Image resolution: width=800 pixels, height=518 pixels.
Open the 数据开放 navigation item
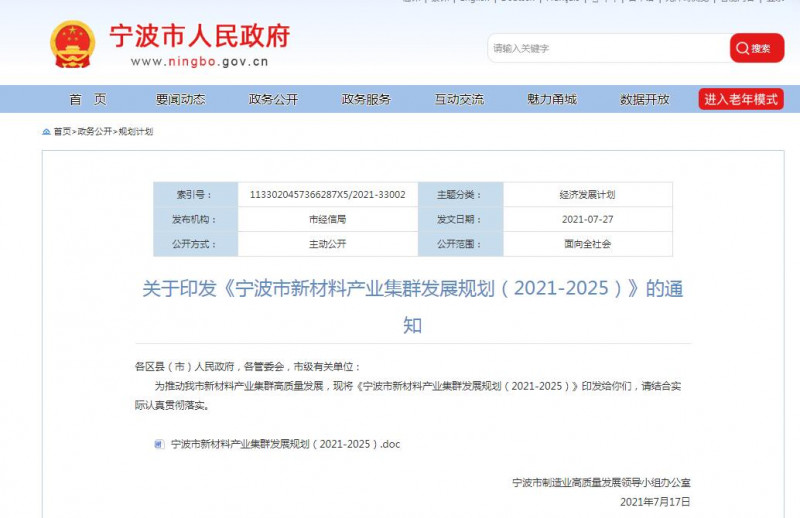click(645, 99)
